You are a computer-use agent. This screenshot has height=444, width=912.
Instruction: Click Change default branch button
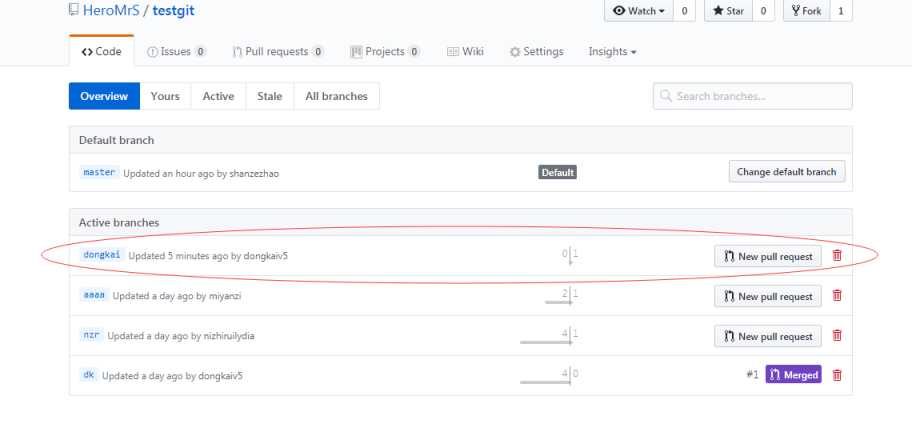click(786, 172)
